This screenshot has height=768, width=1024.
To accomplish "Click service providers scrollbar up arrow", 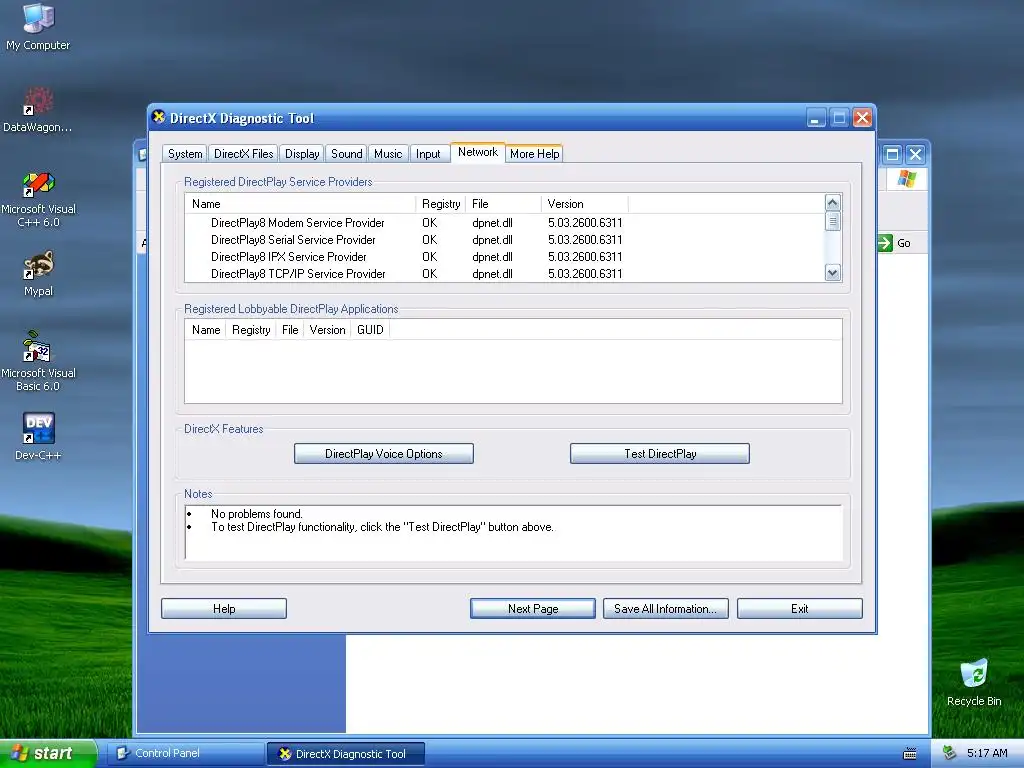I will [x=832, y=202].
